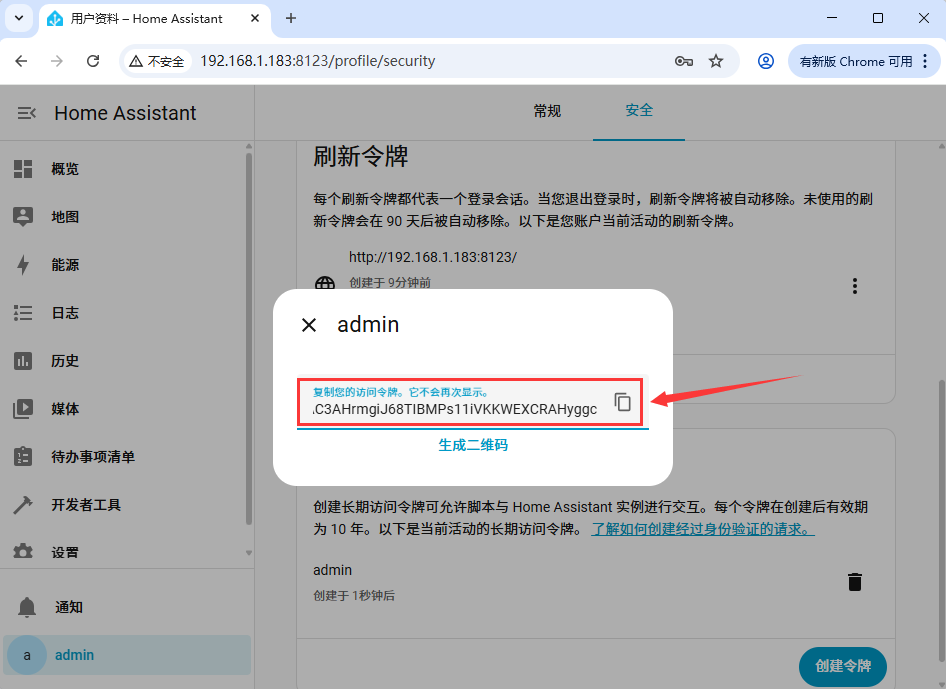Switch to the 常规 (General) tab
This screenshot has width=946, height=689.
[547, 112]
